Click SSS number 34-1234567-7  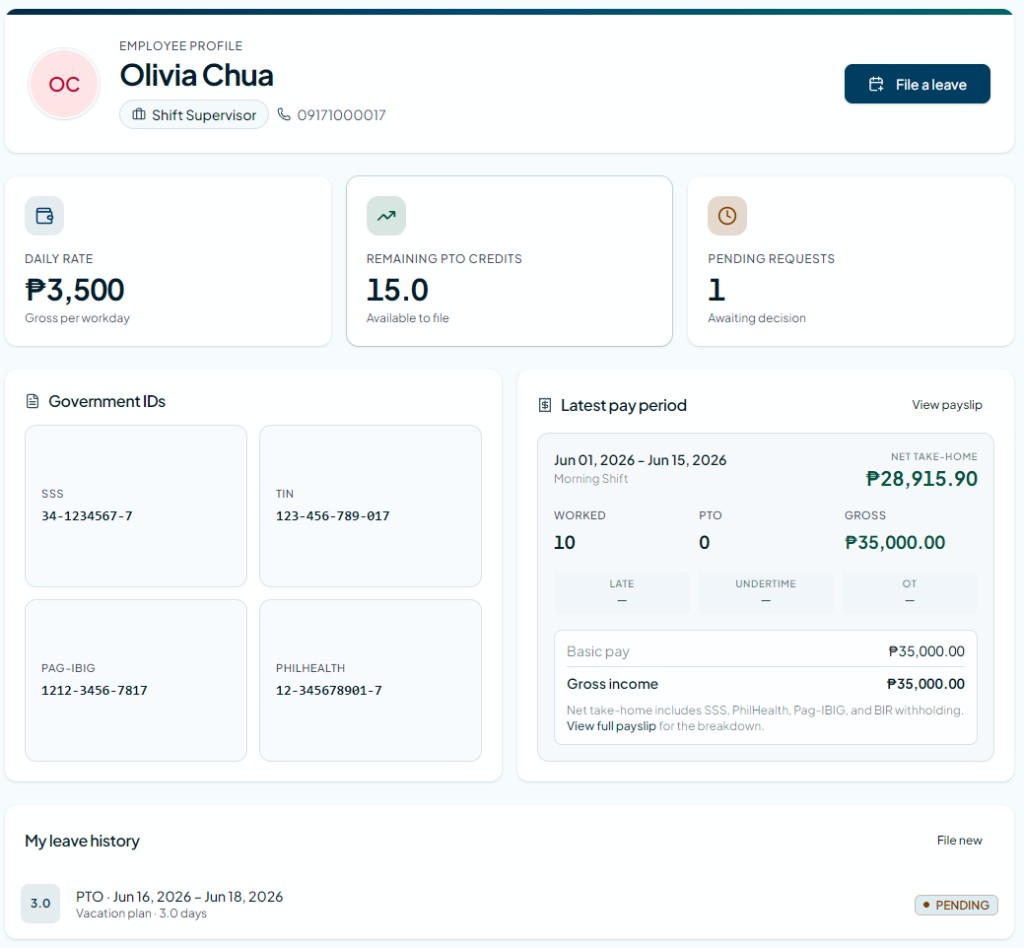pyautogui.click(x=87, y=516)
